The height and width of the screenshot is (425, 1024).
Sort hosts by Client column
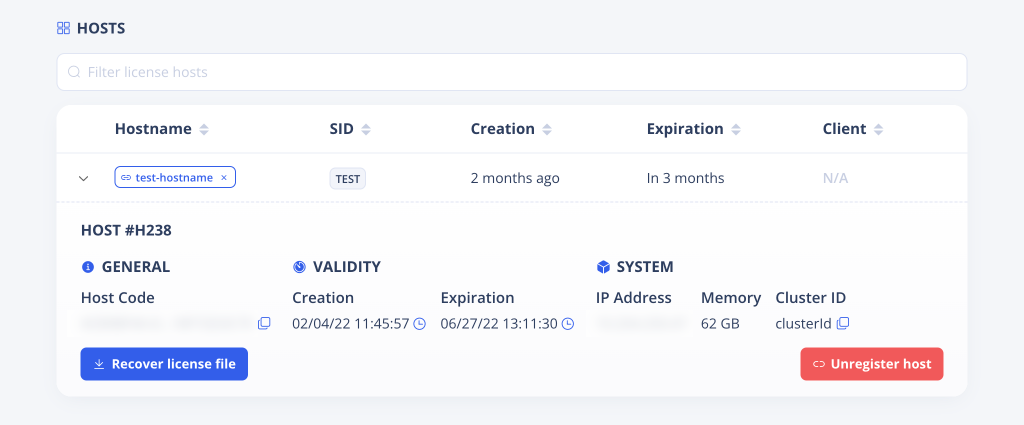point(878,129)
